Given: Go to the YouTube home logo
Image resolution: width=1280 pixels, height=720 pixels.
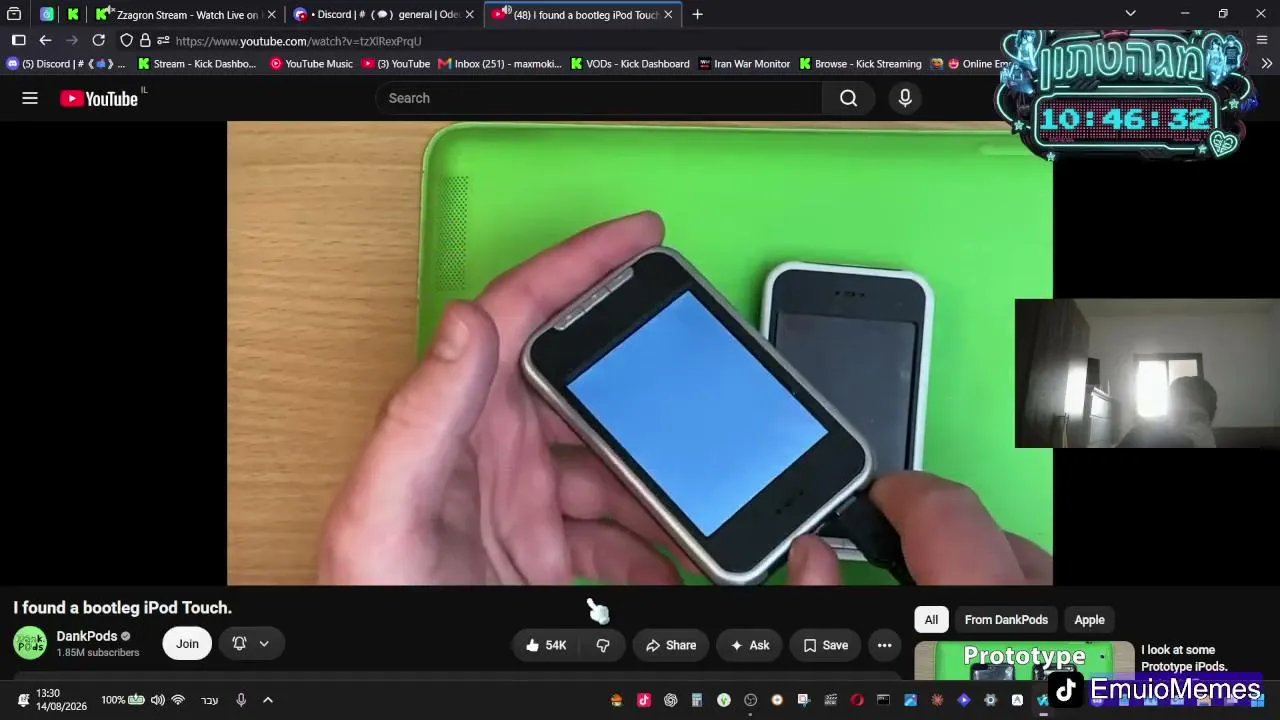Looking at the screenshot, I should click(99, 98).
